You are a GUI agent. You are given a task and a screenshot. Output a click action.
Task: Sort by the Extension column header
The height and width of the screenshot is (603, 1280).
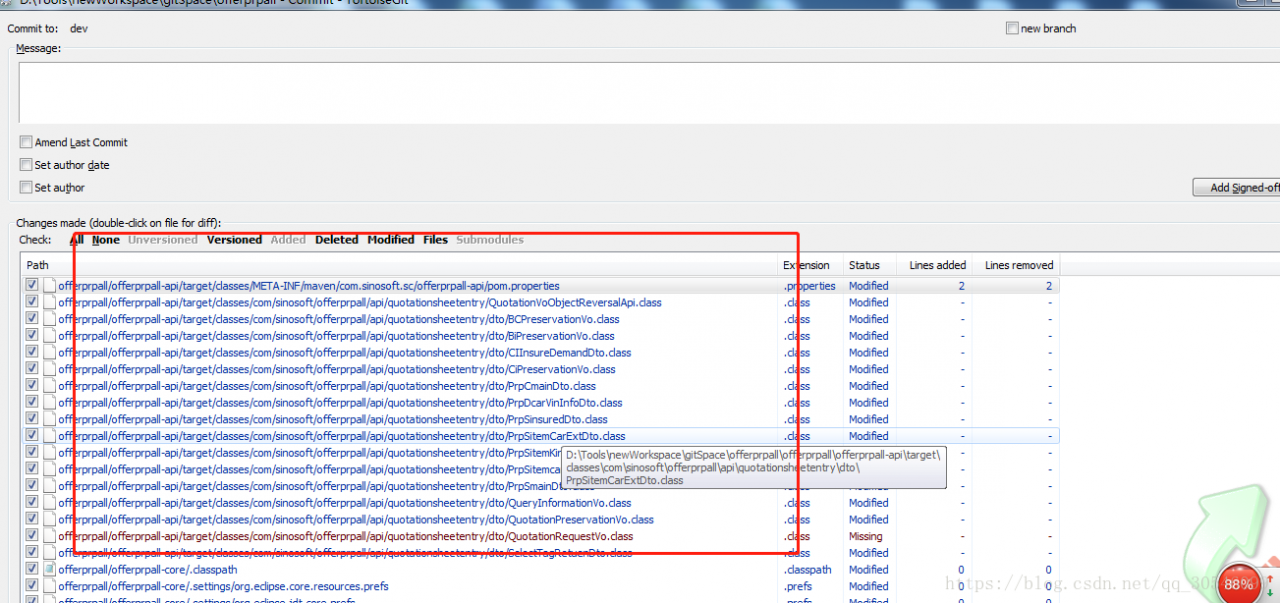coord(812,265)
